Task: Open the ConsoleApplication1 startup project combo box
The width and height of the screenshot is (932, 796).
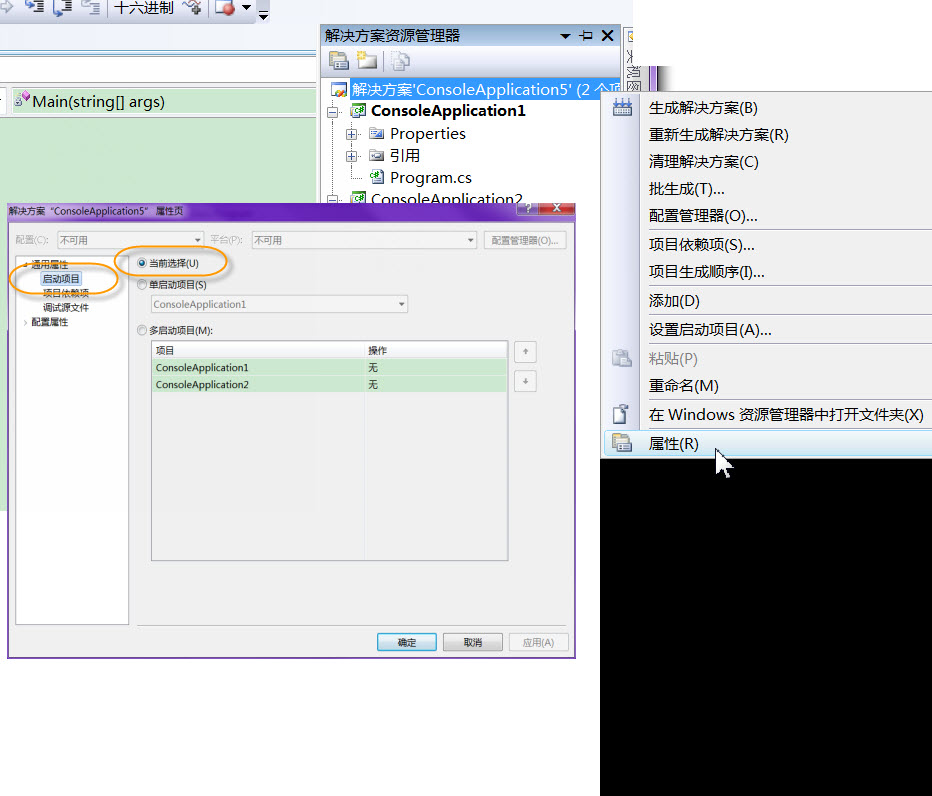Action: click(279, 304)
